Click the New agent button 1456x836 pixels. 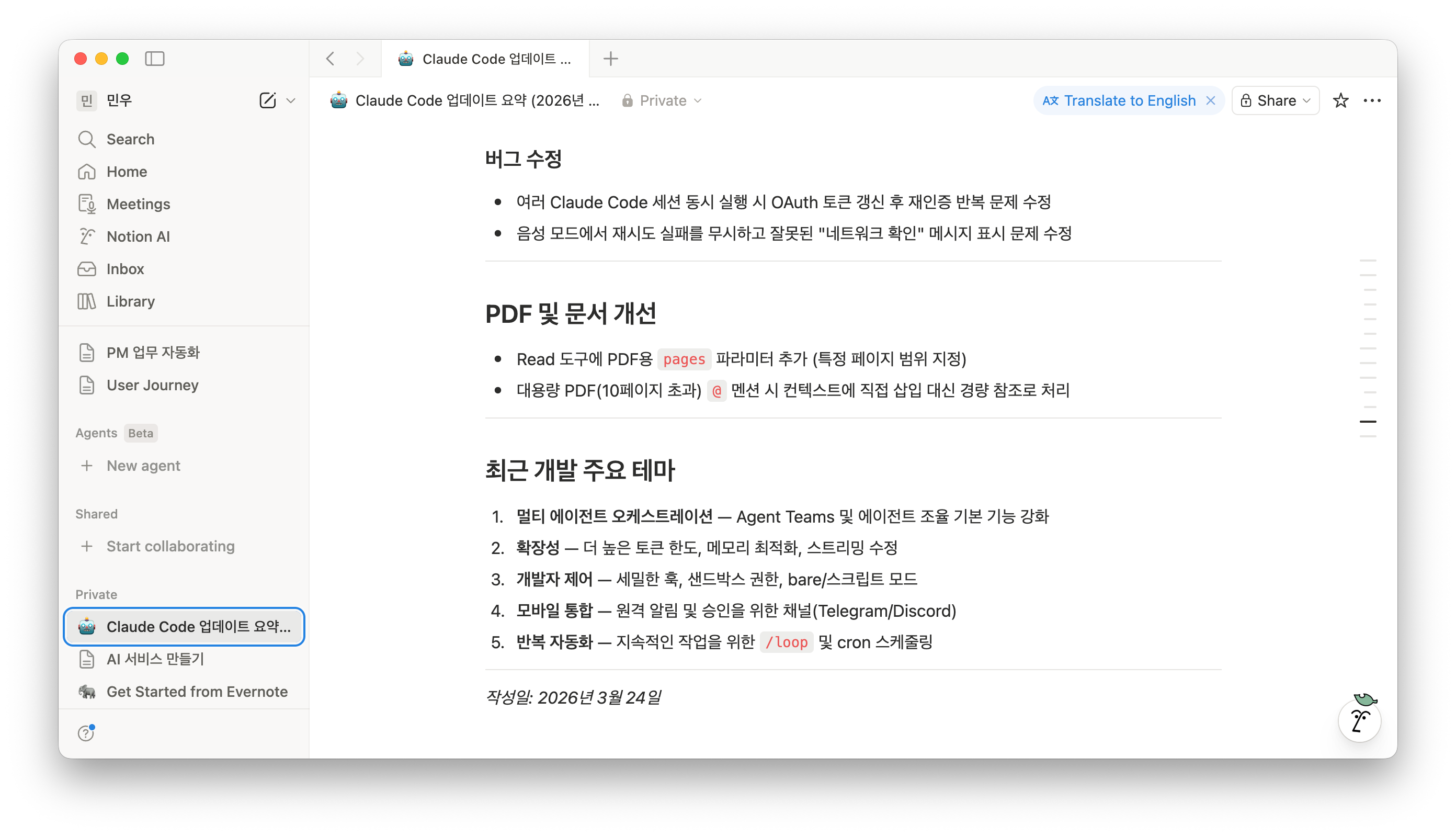coord(184,466)
